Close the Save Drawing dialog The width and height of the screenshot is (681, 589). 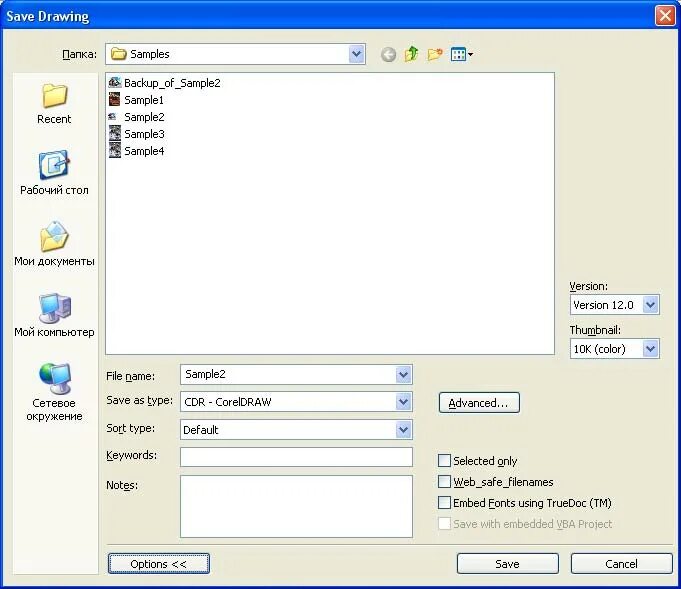click(x=665, y=16)
